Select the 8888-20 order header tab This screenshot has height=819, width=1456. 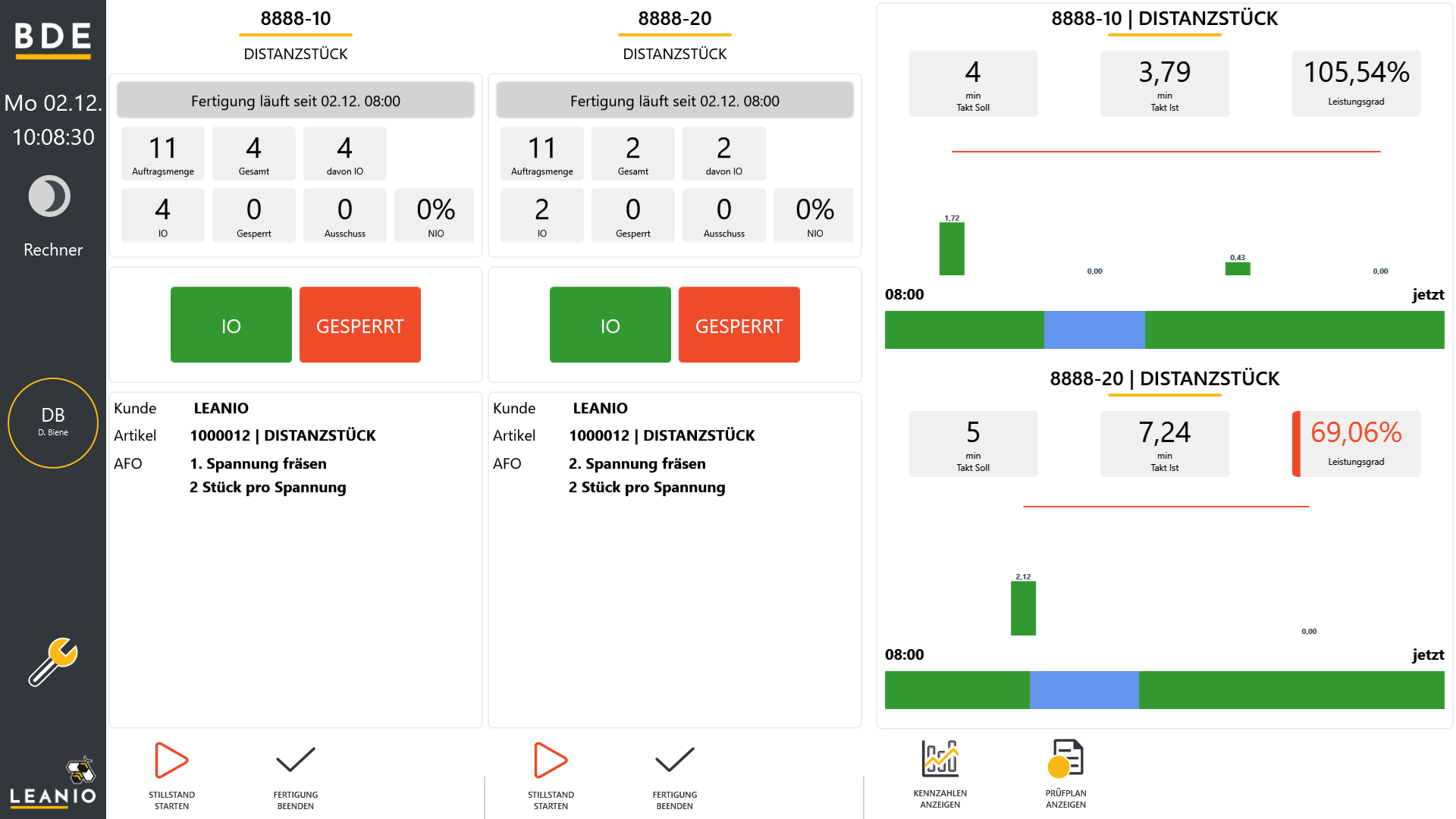[675, 19]
